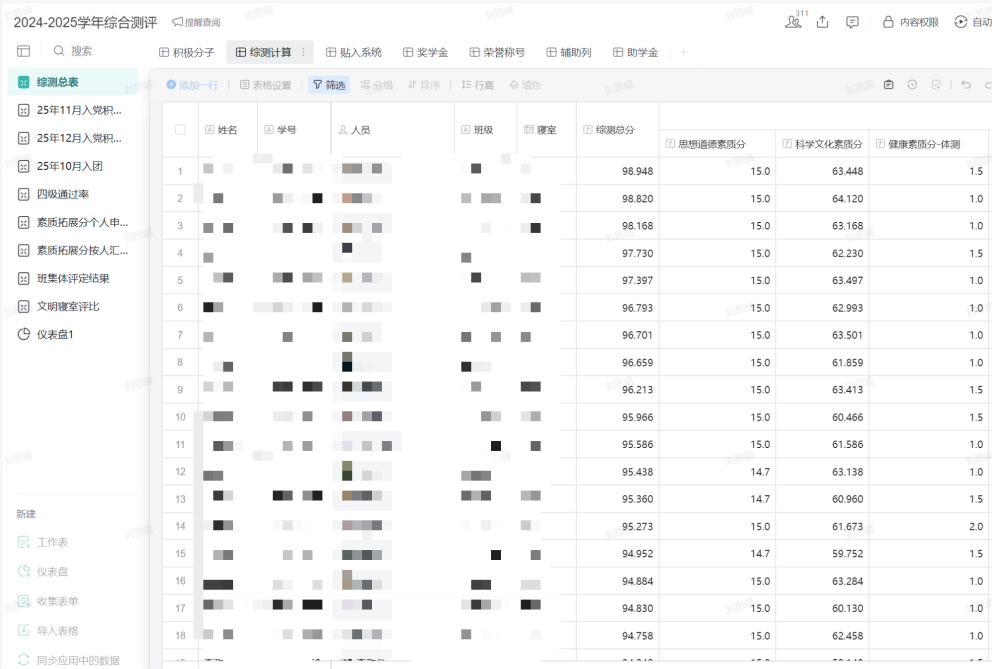The width and height of the screenshot is (992, 669).
Task: Open the 综测计算 tab's more options menu
Action: 303,52
